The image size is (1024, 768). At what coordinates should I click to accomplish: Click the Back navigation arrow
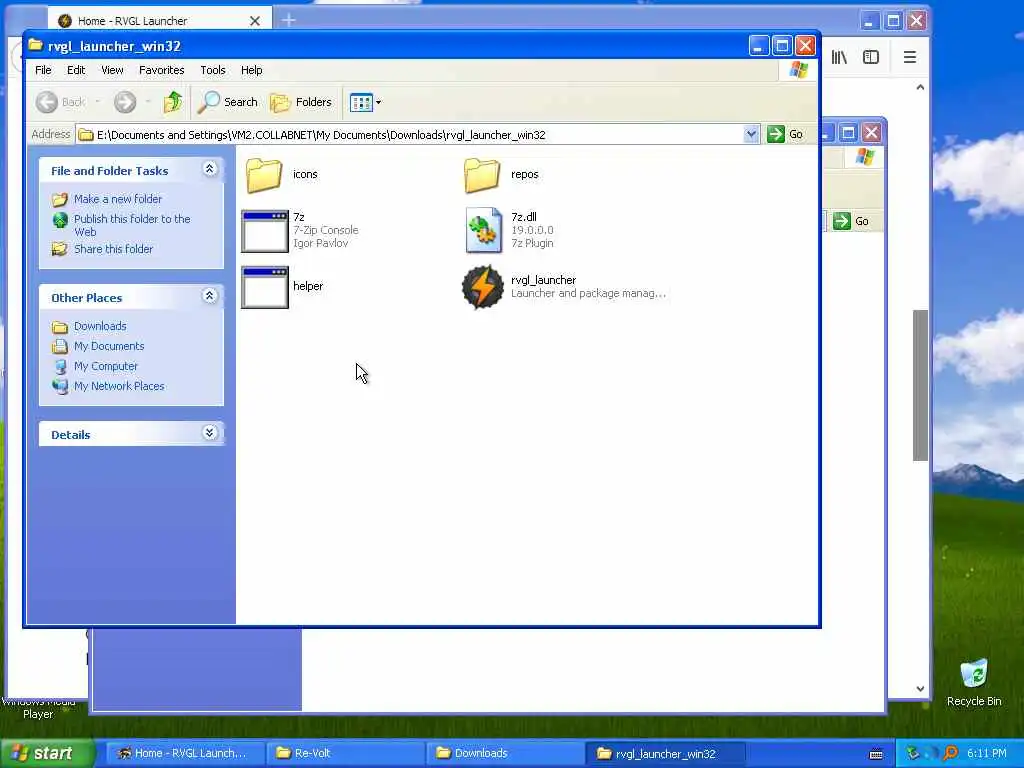[x=47, y=102]
